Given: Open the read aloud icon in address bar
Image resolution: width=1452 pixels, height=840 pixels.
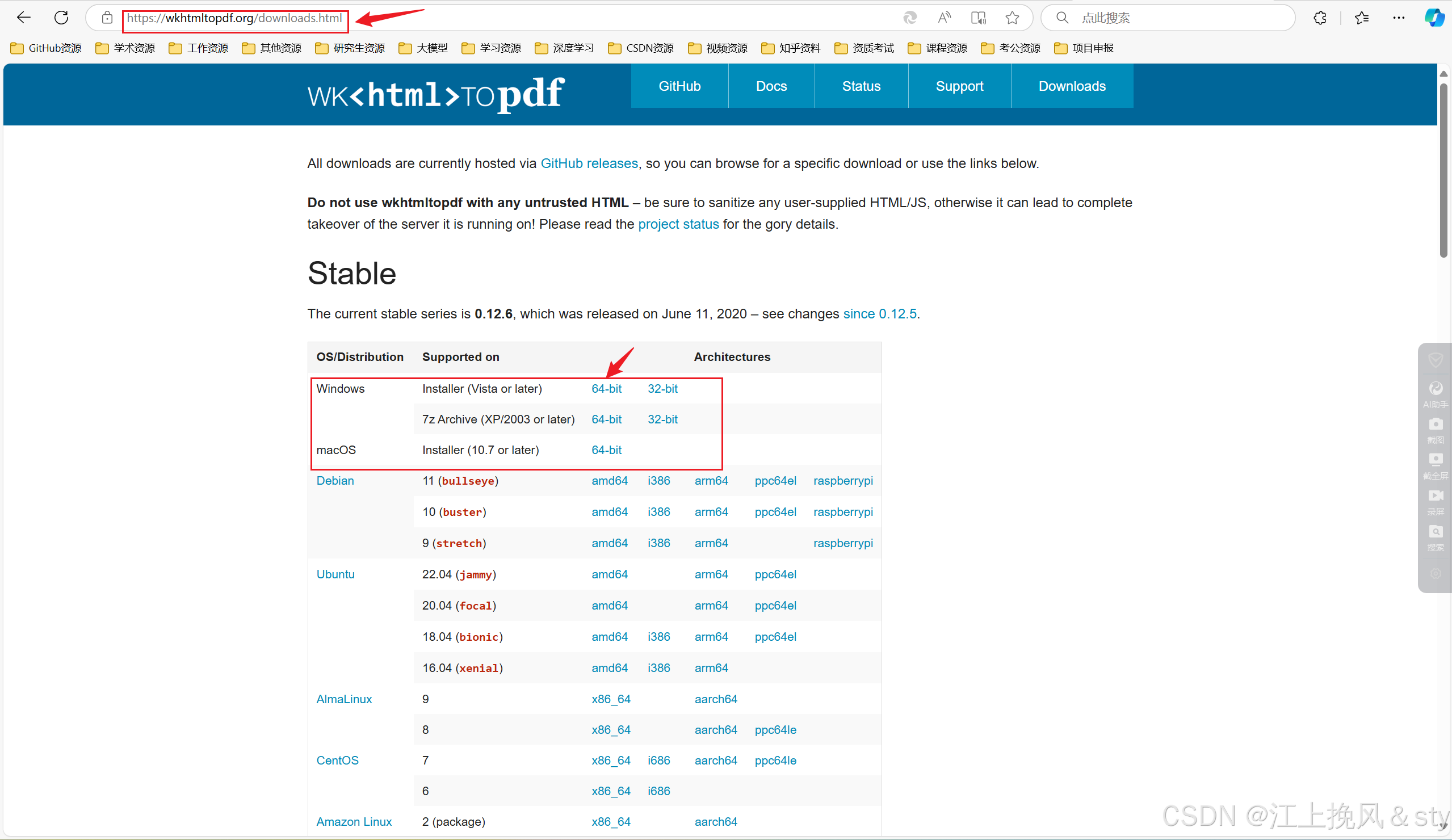Looking at the screenshot, I should coord(944,18).
